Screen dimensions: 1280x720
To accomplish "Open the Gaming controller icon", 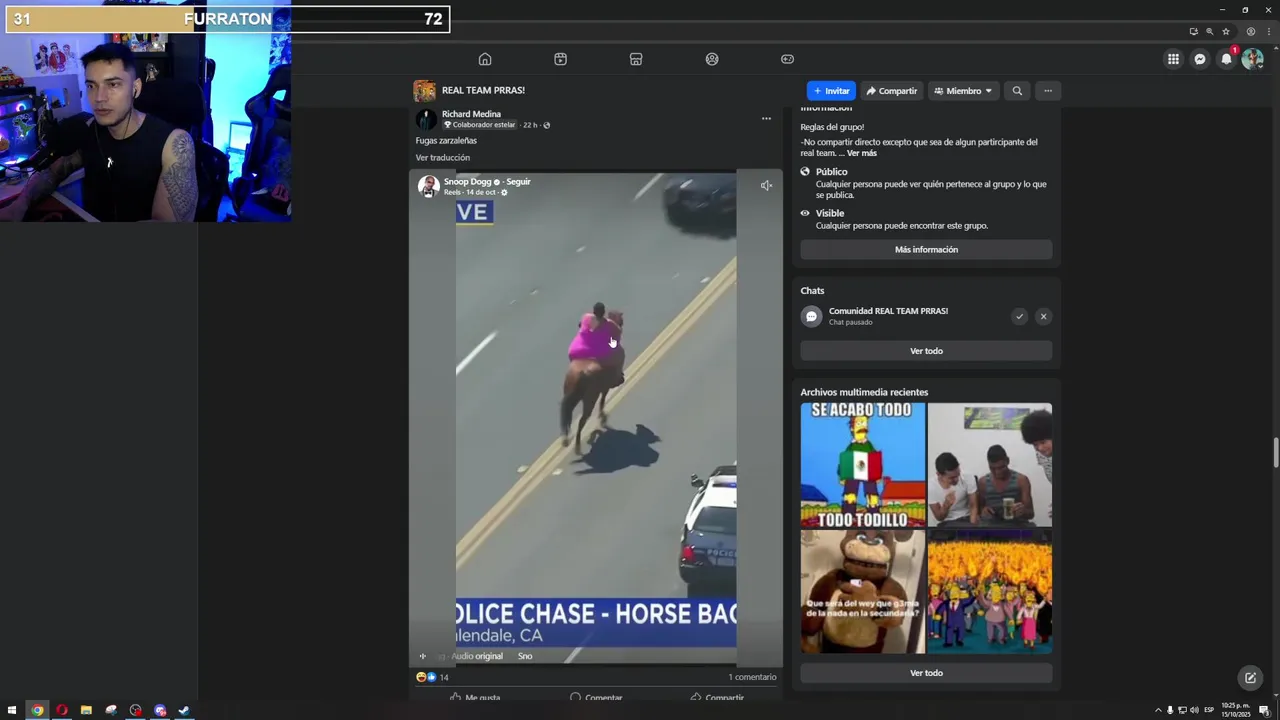I will pos(787,59).
